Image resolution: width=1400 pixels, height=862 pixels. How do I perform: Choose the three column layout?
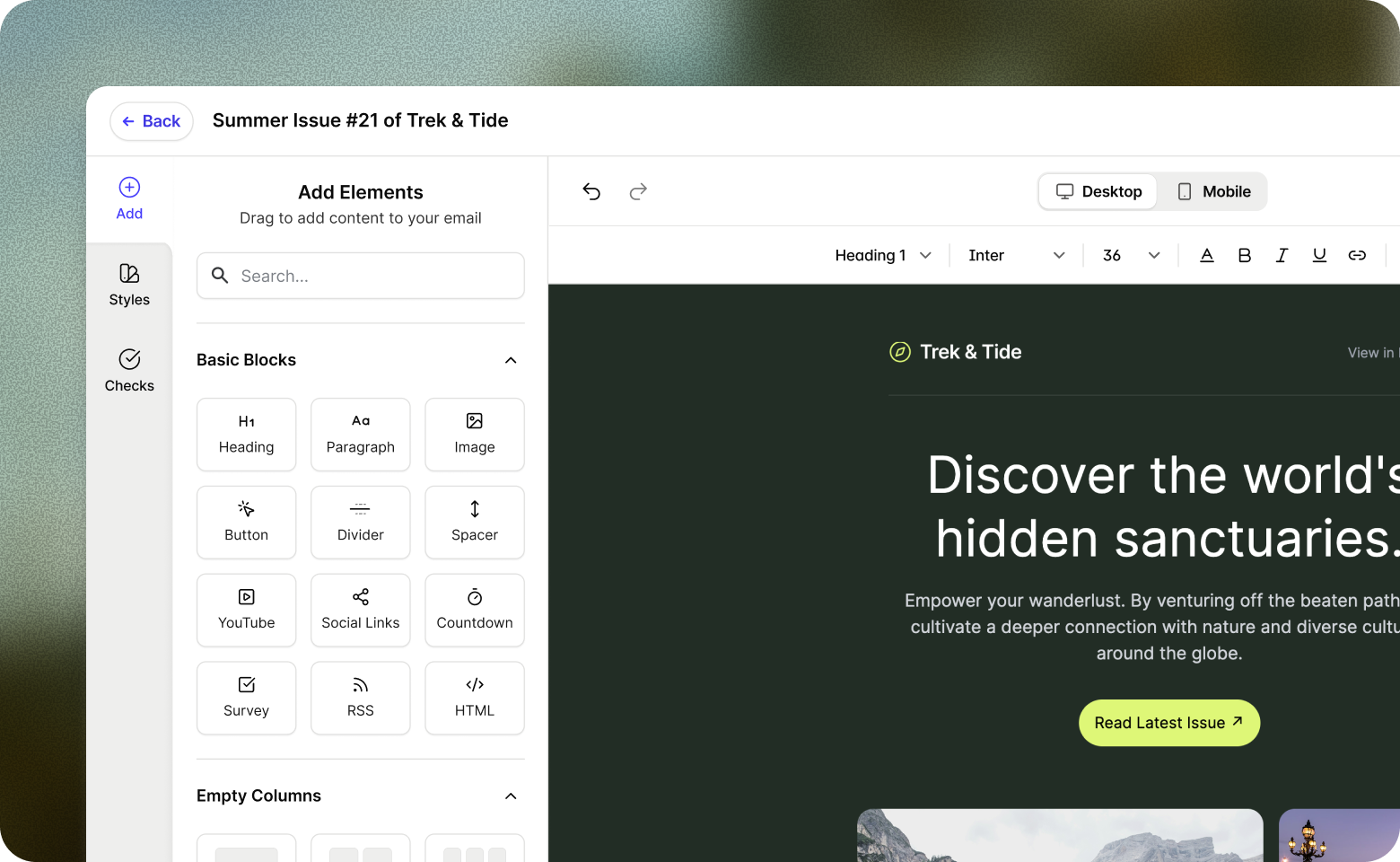(475, 849)
